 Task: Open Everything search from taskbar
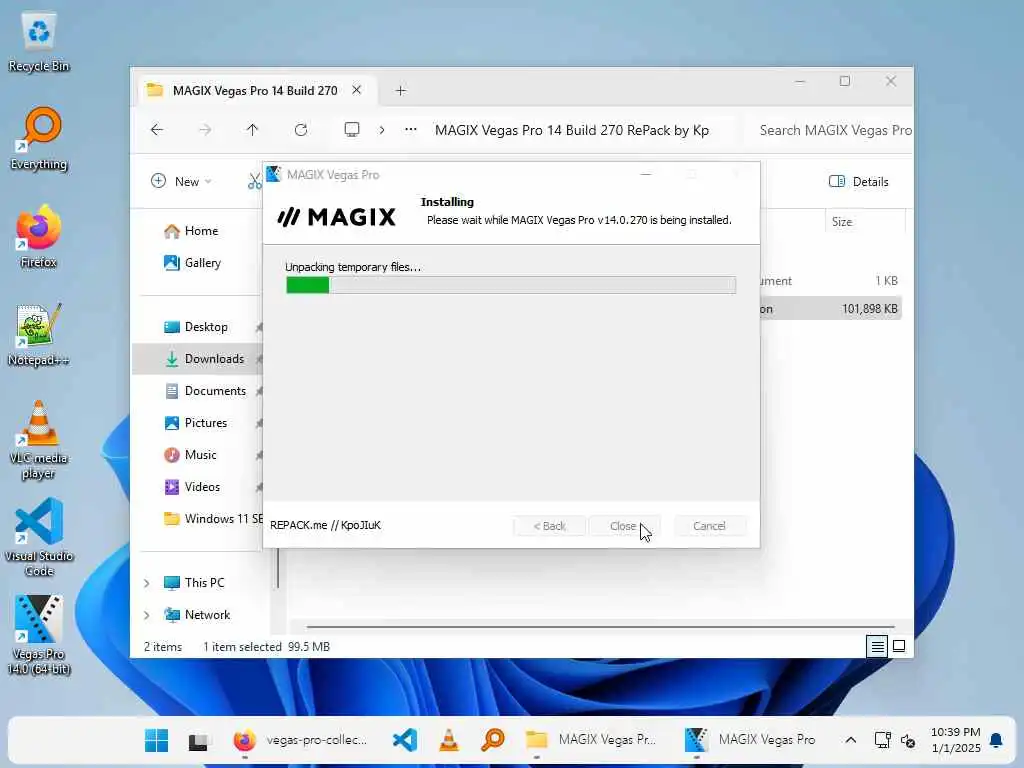tap(492, 741)
